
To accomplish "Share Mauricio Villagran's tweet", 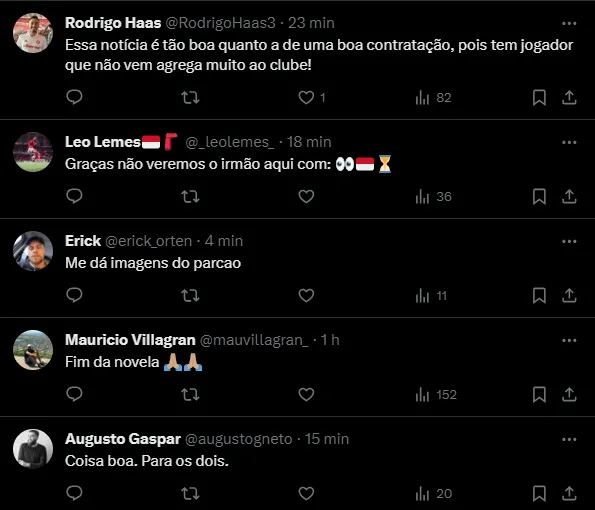I will (569, 395).
